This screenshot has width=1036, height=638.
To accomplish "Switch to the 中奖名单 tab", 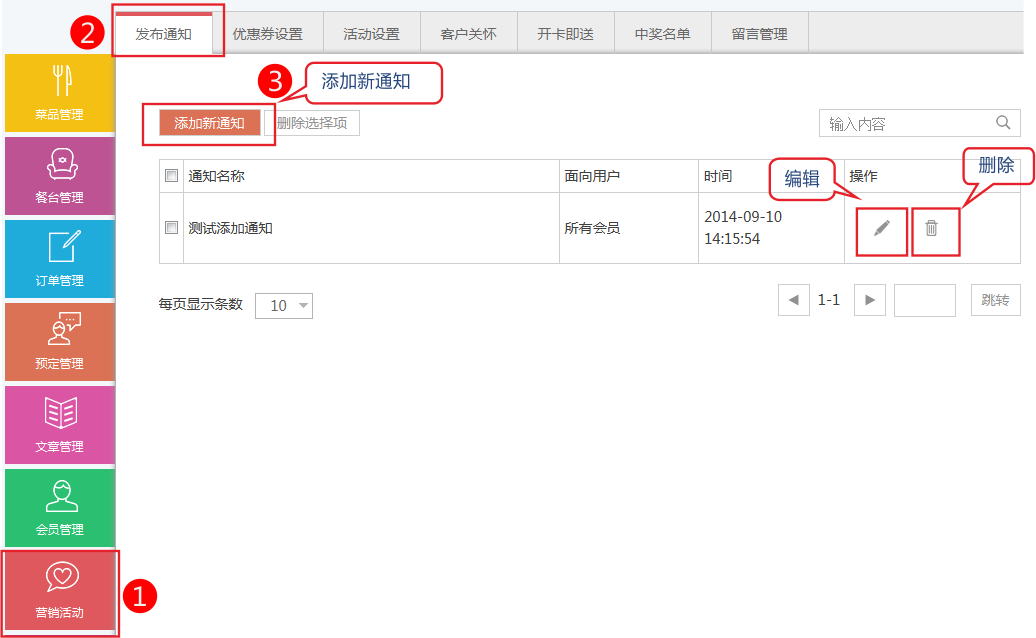I will [662, 34].
